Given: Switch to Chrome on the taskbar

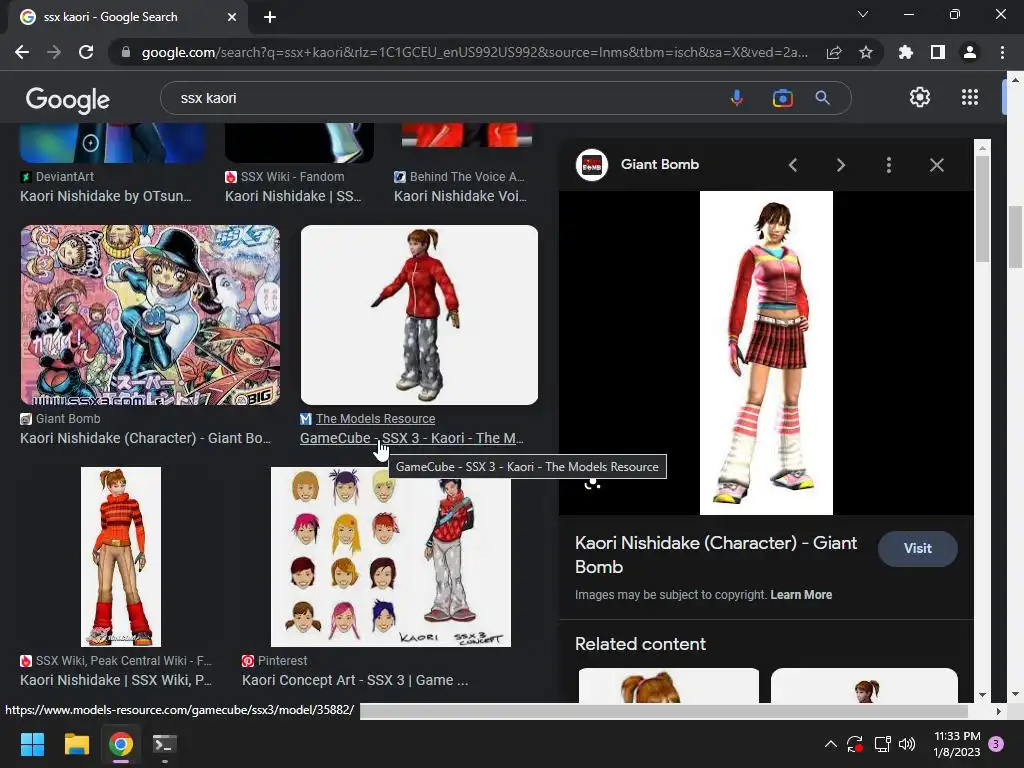Looking at the screenshot, I should click(121, 744).
